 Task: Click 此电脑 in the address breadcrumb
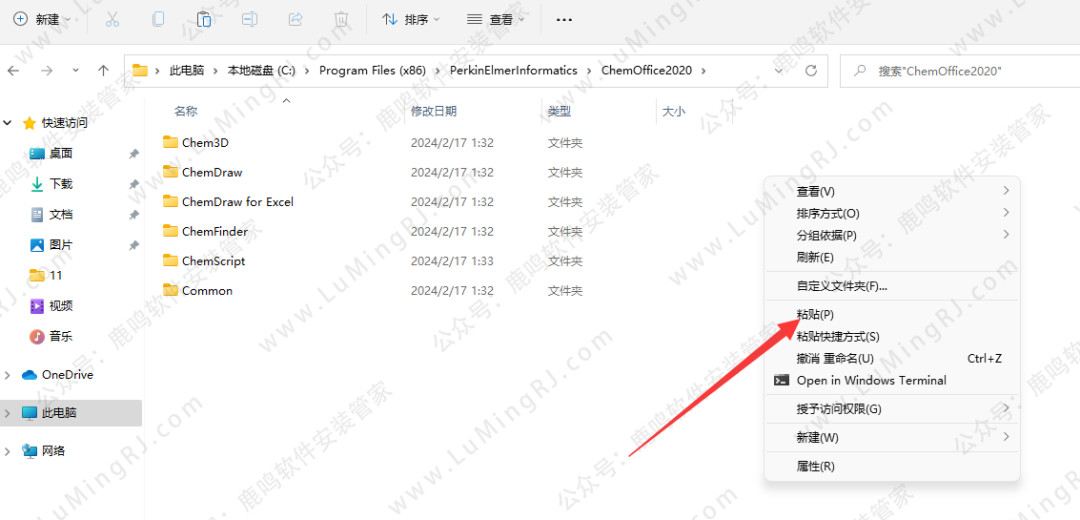pos(187,70)
